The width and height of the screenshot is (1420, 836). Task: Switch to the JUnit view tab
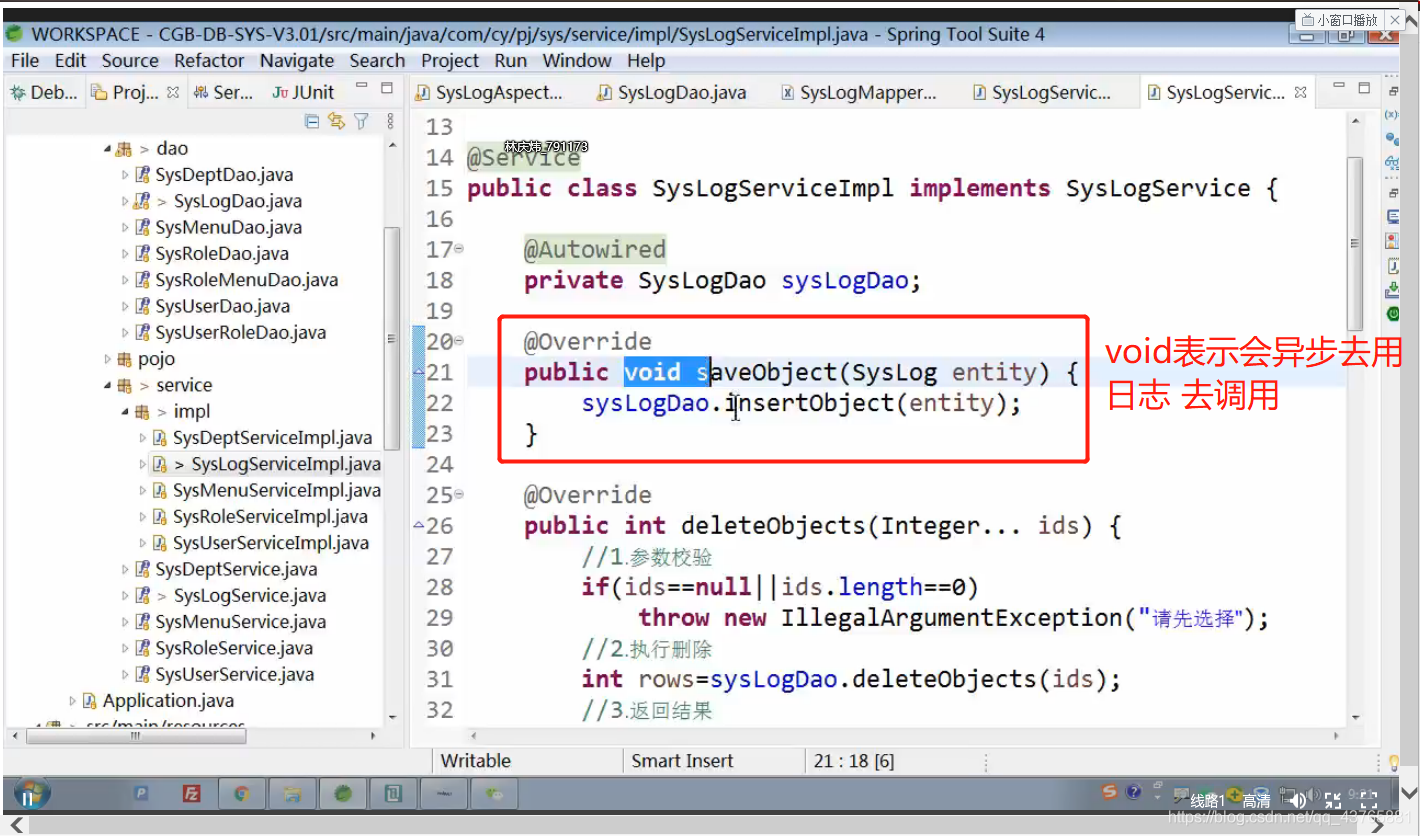(303, 92)
